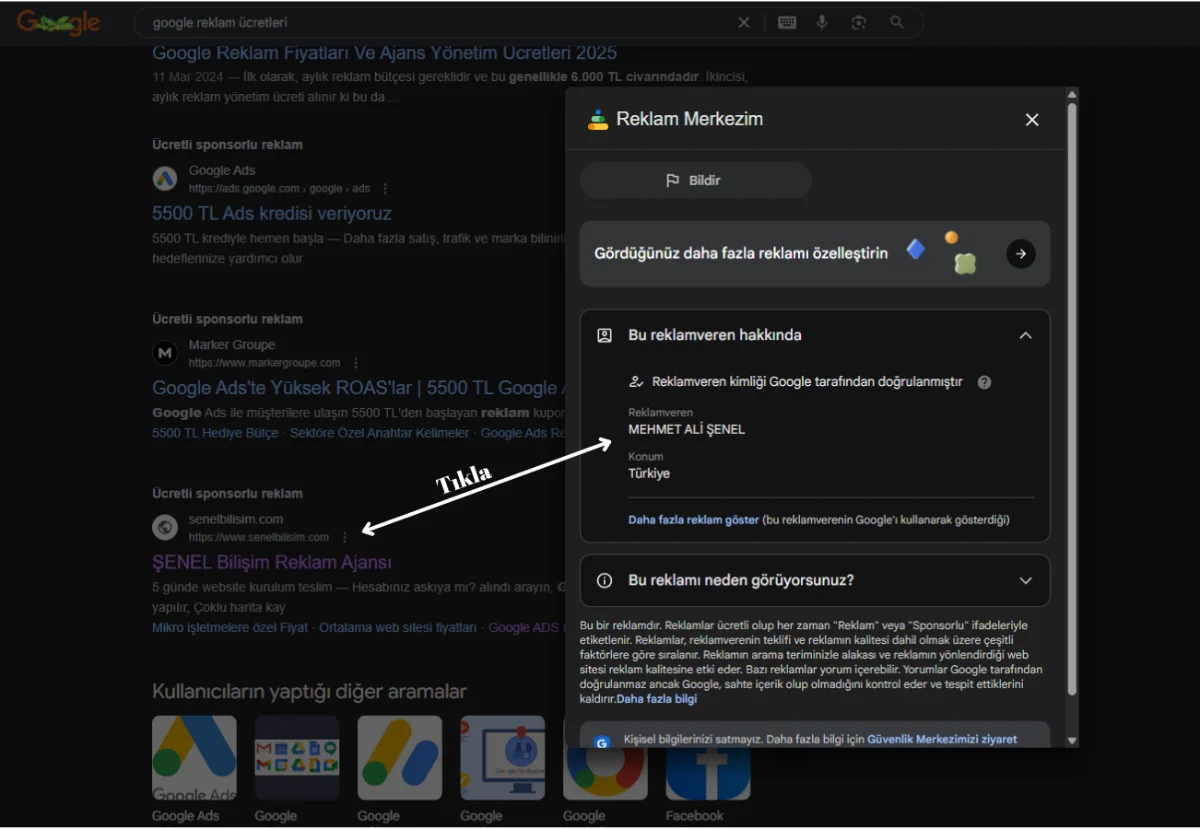Select the Facebook related search thumbnail

click(x=707, y=758)
